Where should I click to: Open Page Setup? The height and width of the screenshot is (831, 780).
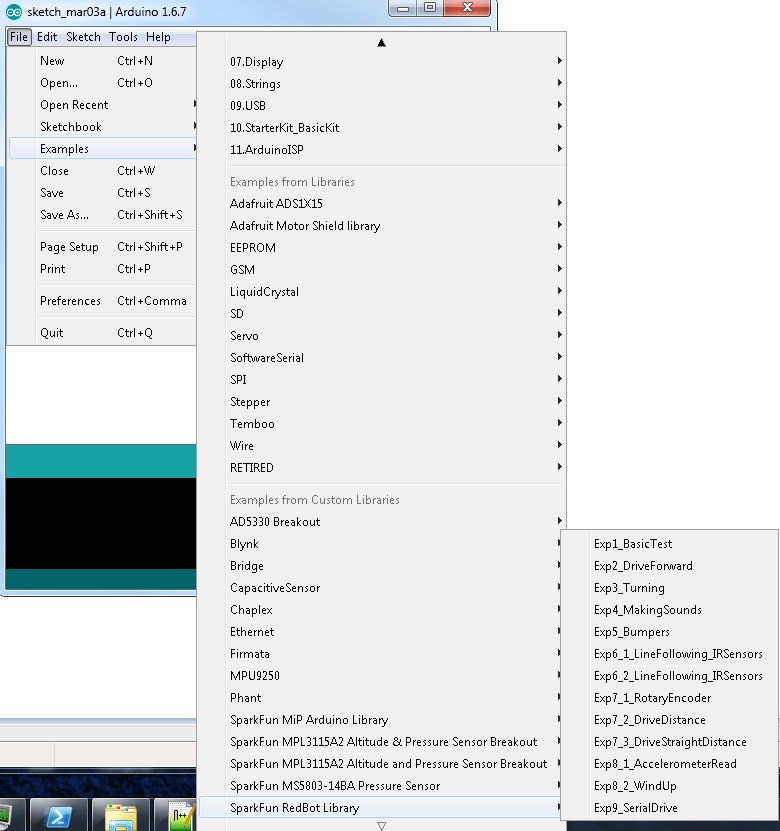click(103, 247)
